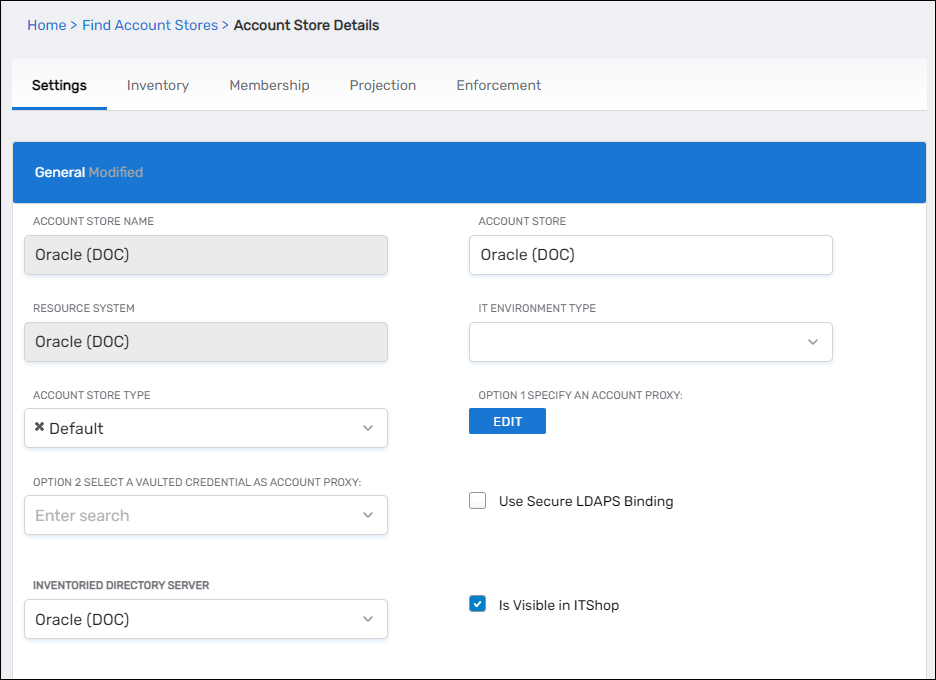Click the Account Store Name field

[x=205, y=255]
